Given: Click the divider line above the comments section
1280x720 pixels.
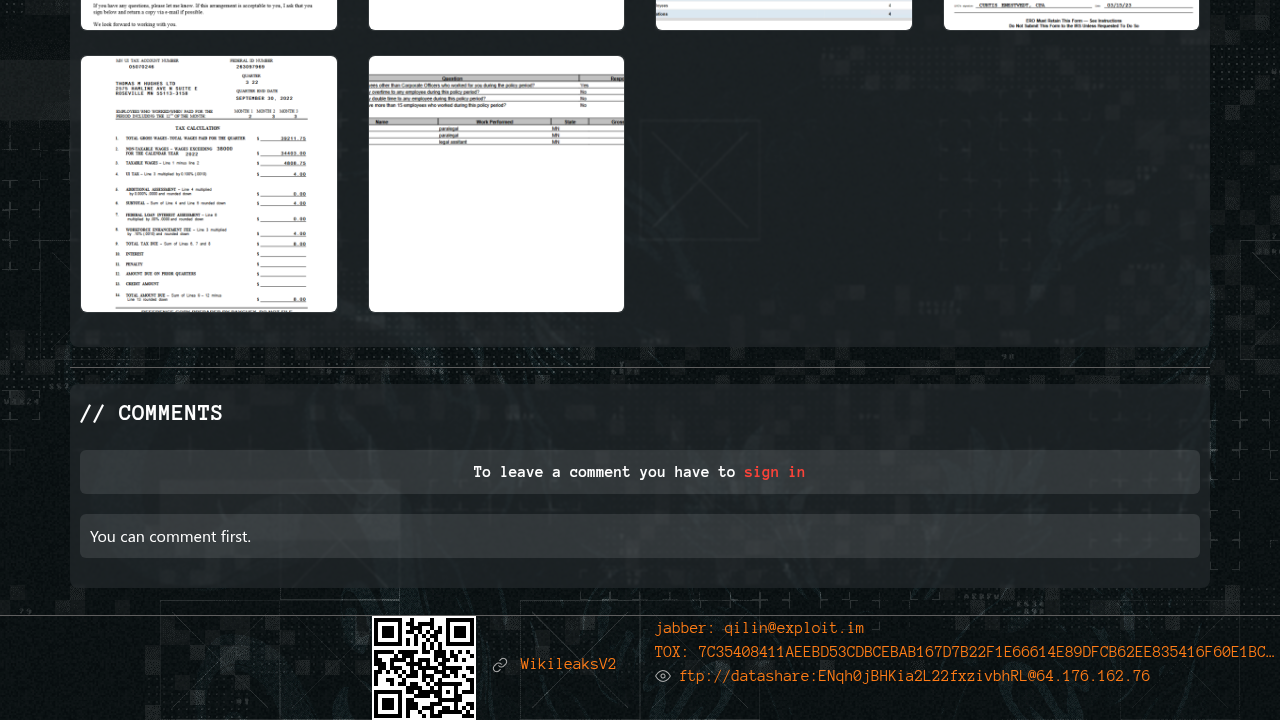Looking at the screenshot, I should click(640, 368).
